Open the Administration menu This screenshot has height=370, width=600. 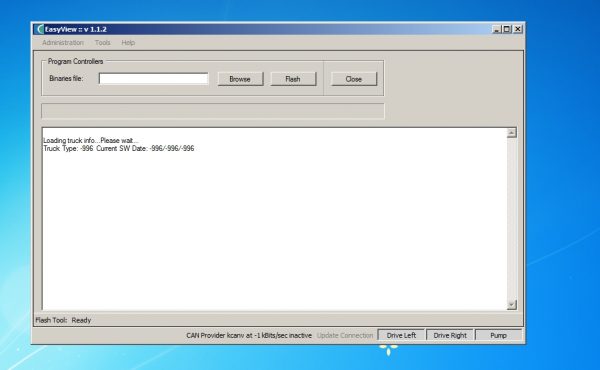point(63,42)
